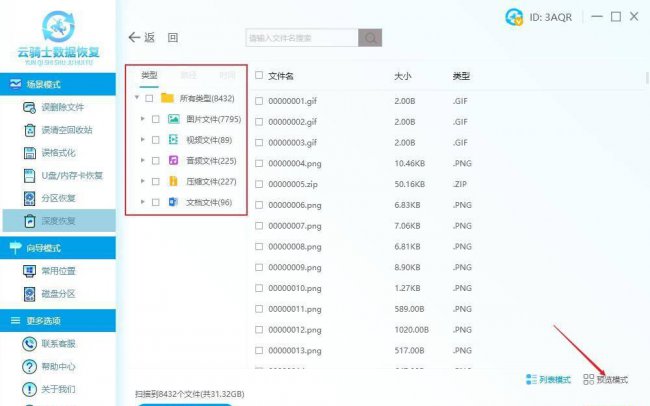The image size is (650, 406).
Task: Click the 1020.00B size cell
Action: [x=412, y=330]
